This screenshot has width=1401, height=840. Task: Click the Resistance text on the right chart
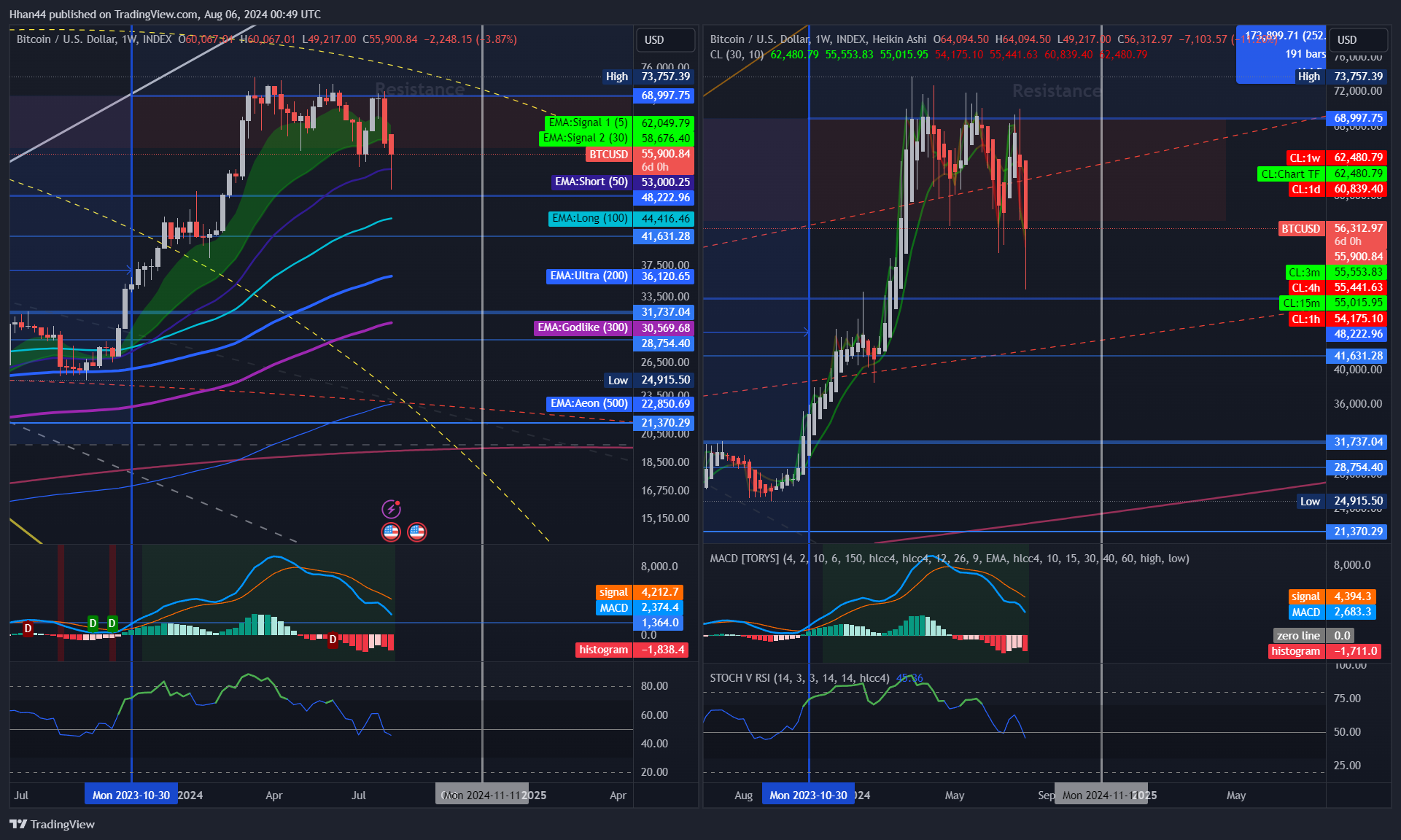pyautogui.click(x=1057, y=91)
